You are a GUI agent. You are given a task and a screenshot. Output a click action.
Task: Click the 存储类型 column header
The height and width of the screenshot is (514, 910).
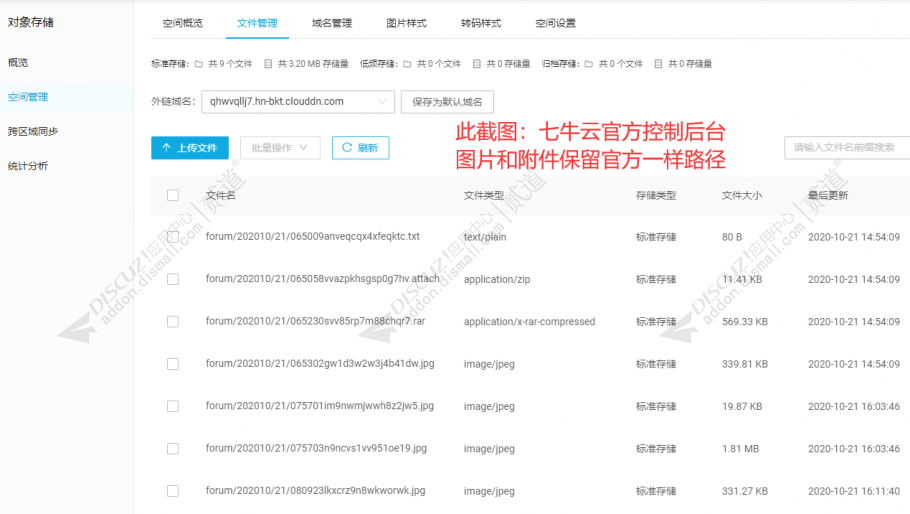click(x=656, y=196)
